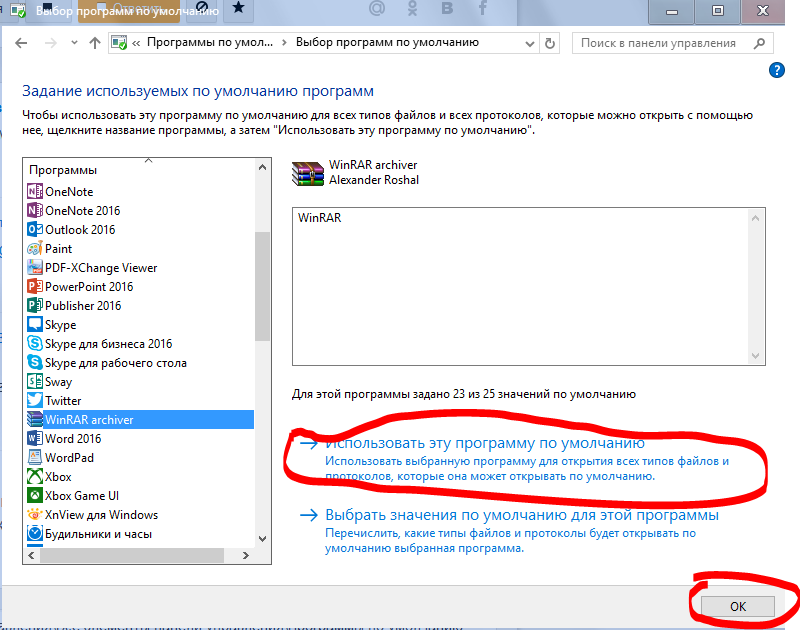This screenshot has height=630, width=800.
Task: Click the Sway icon in list
Action: pyautogui.click(x=35, y=381)
